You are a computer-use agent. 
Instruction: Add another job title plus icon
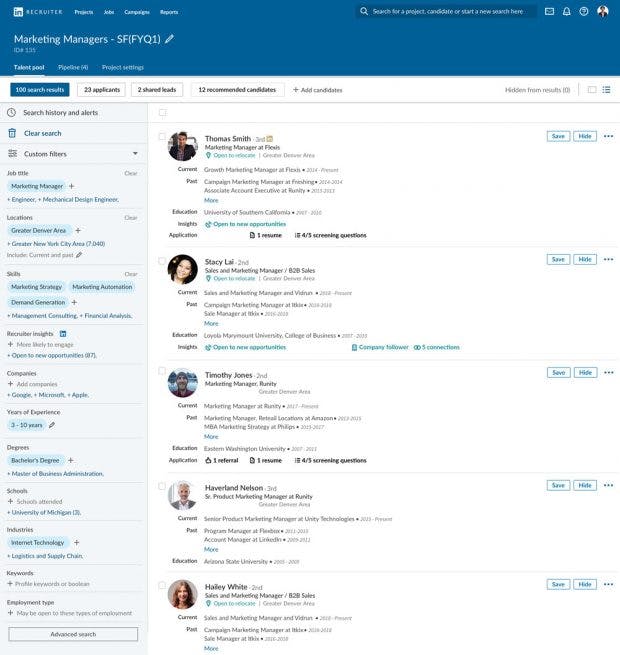pyautogui.click(x=71, y=186)
